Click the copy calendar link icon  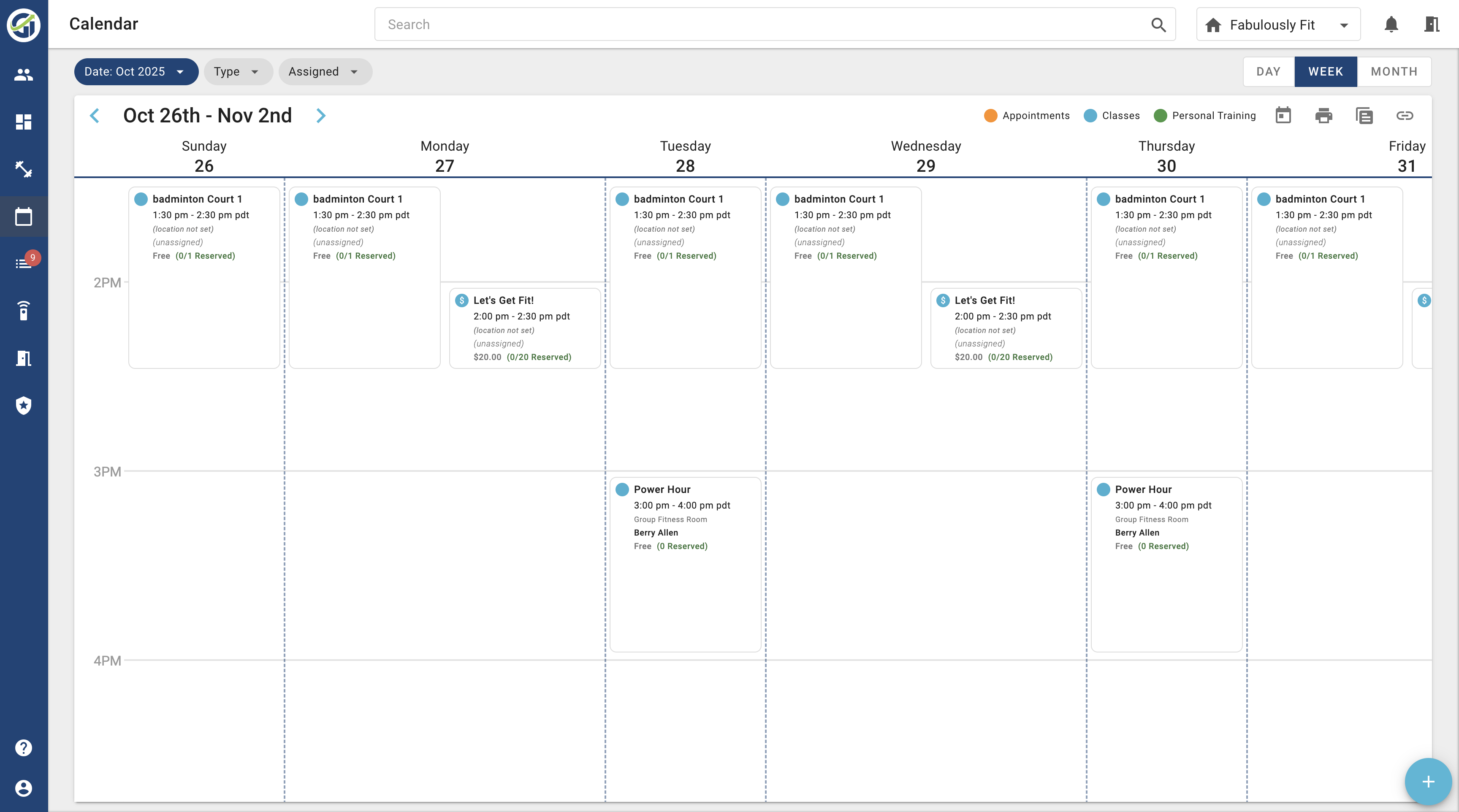click(x=1405, y=116)
